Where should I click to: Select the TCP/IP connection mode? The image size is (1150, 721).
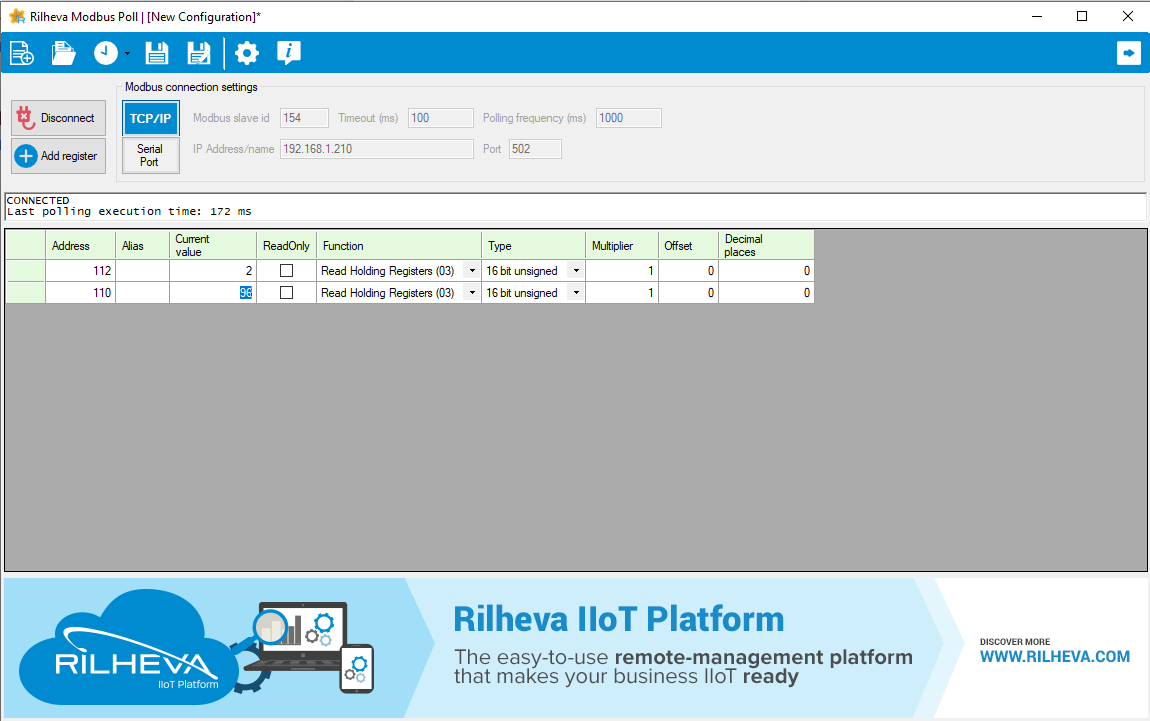(x=150, y=118)
